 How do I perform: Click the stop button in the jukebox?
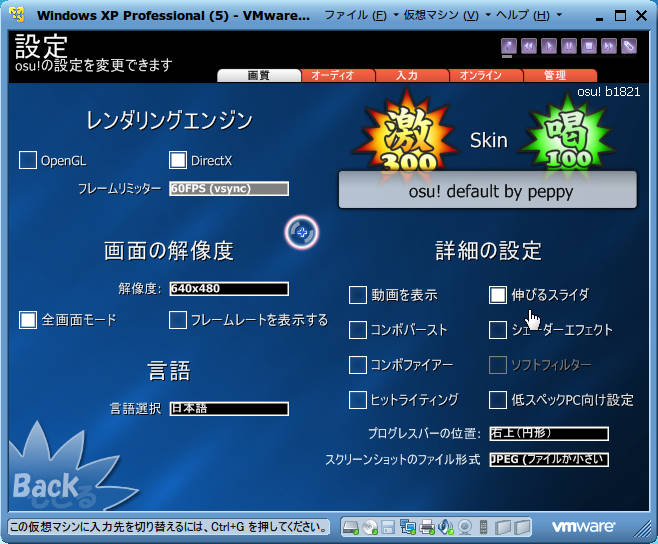(589, 46)
